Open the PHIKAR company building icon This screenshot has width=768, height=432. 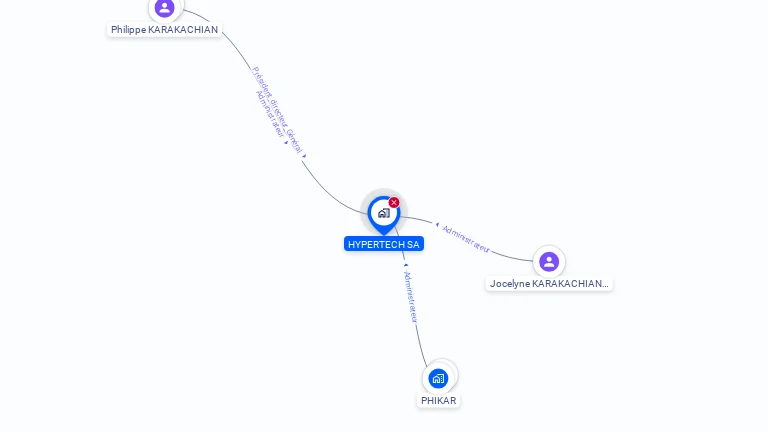tap(438, 379)
